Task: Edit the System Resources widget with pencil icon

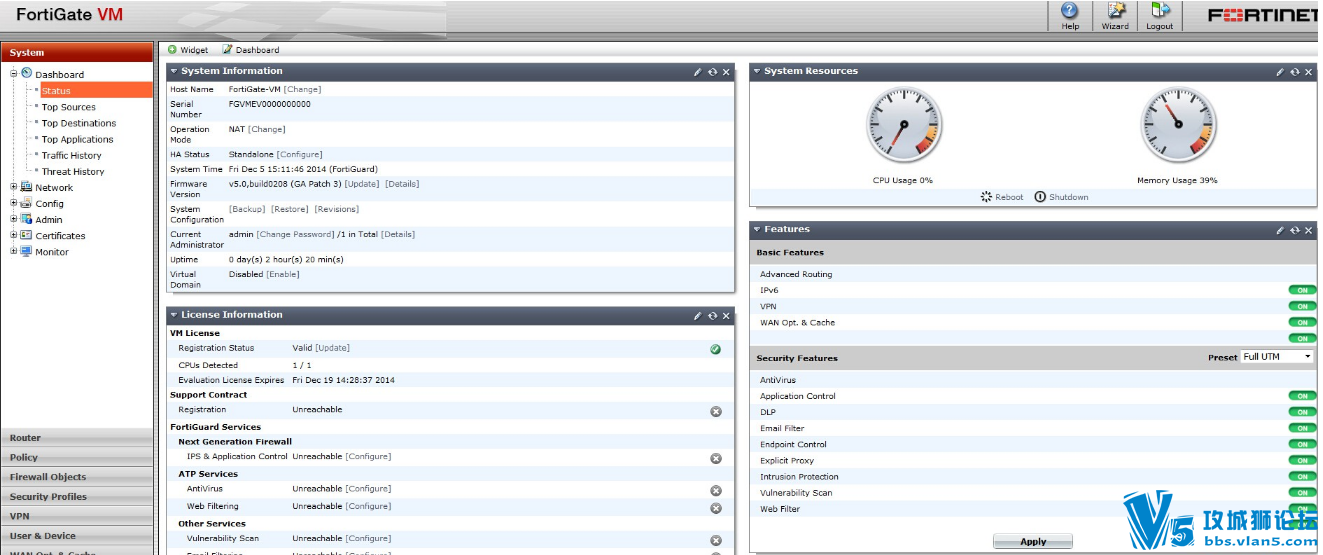Action: [x=1280, y=72]
